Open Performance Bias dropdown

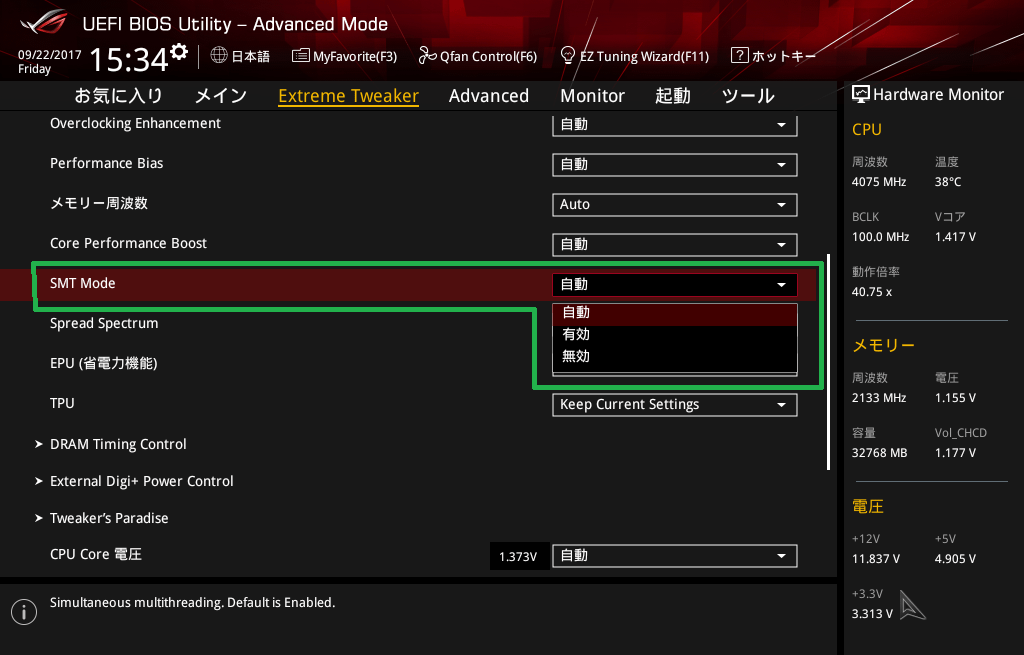pos(675,165)
